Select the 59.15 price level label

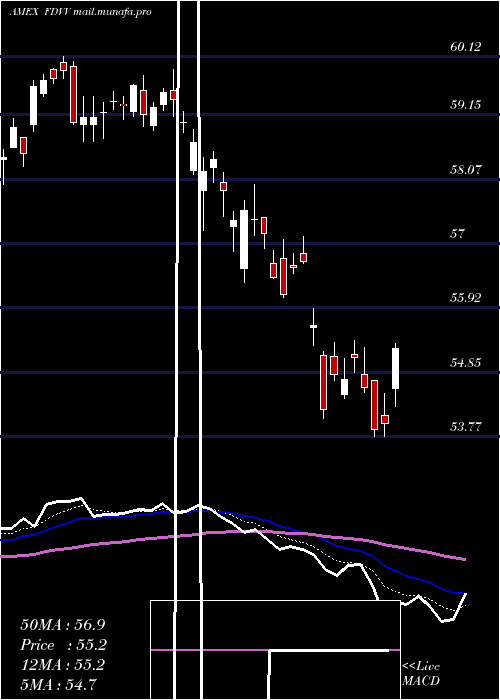tap(466, 104)
